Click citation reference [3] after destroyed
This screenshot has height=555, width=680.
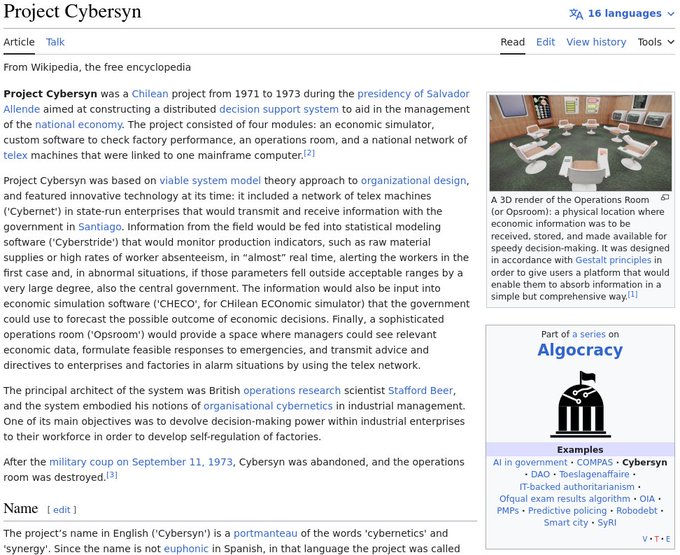112,474
